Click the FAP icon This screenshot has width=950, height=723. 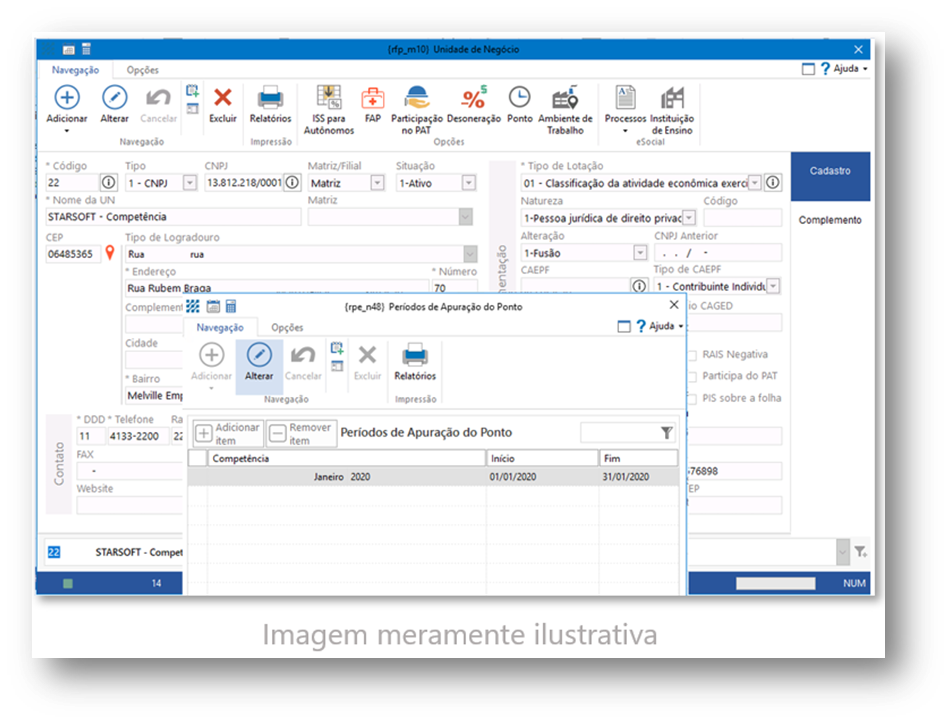(372, 98)
